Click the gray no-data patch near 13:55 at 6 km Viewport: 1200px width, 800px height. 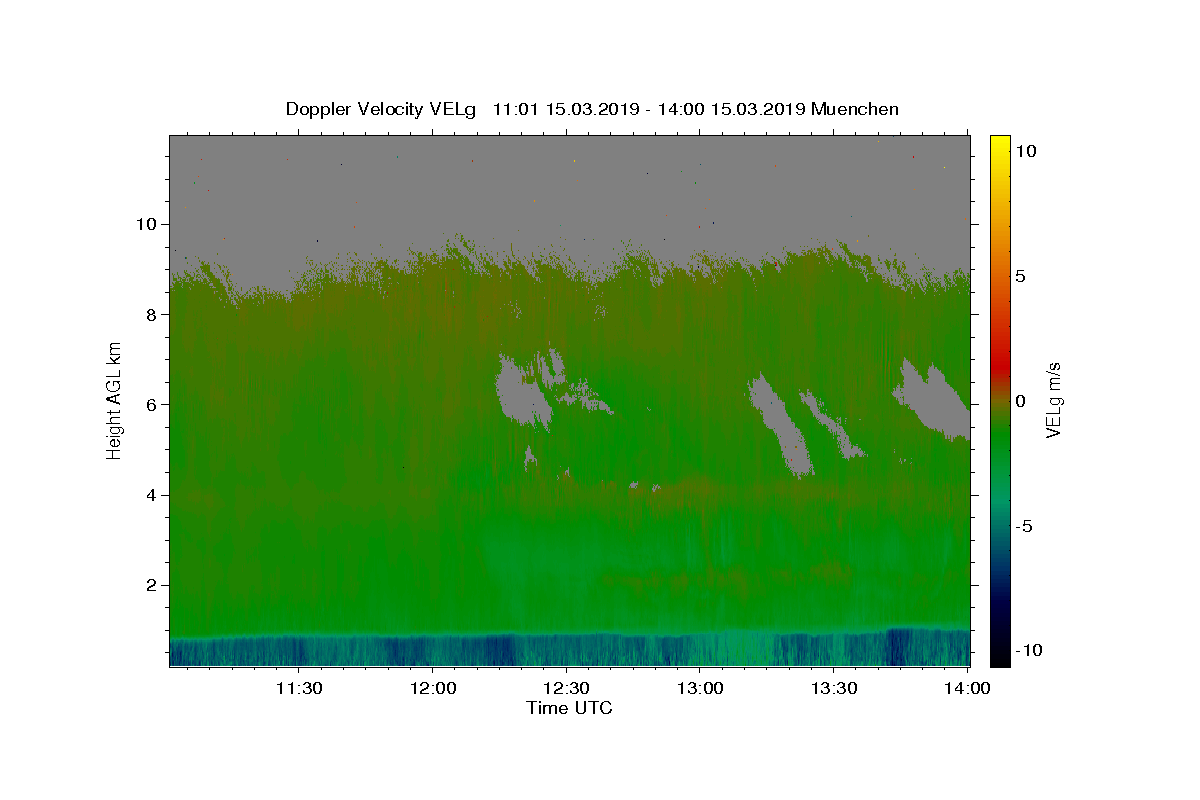(933, 398)
